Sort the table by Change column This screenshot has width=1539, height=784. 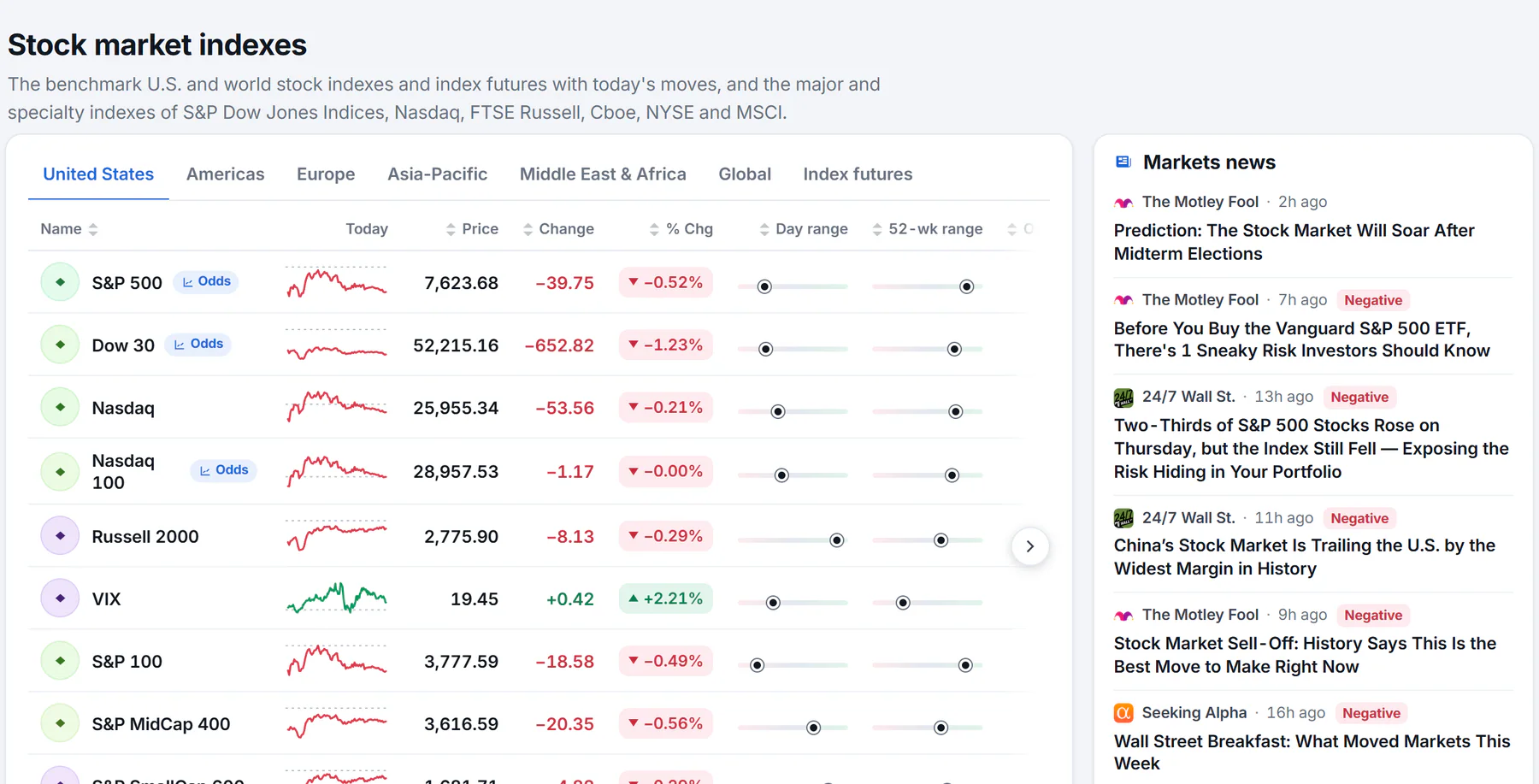[x=558, y=229]
